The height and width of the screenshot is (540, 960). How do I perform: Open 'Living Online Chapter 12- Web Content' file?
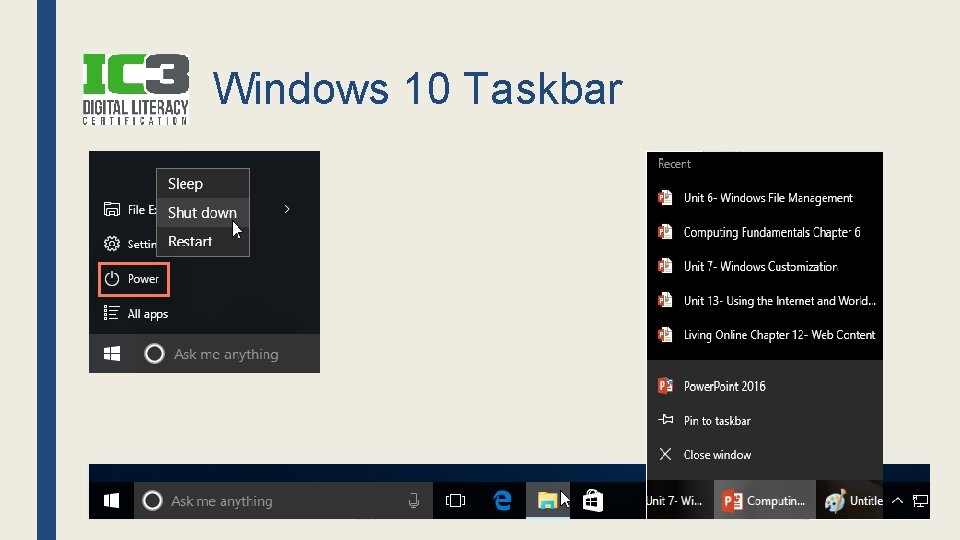tap(765, 335)
